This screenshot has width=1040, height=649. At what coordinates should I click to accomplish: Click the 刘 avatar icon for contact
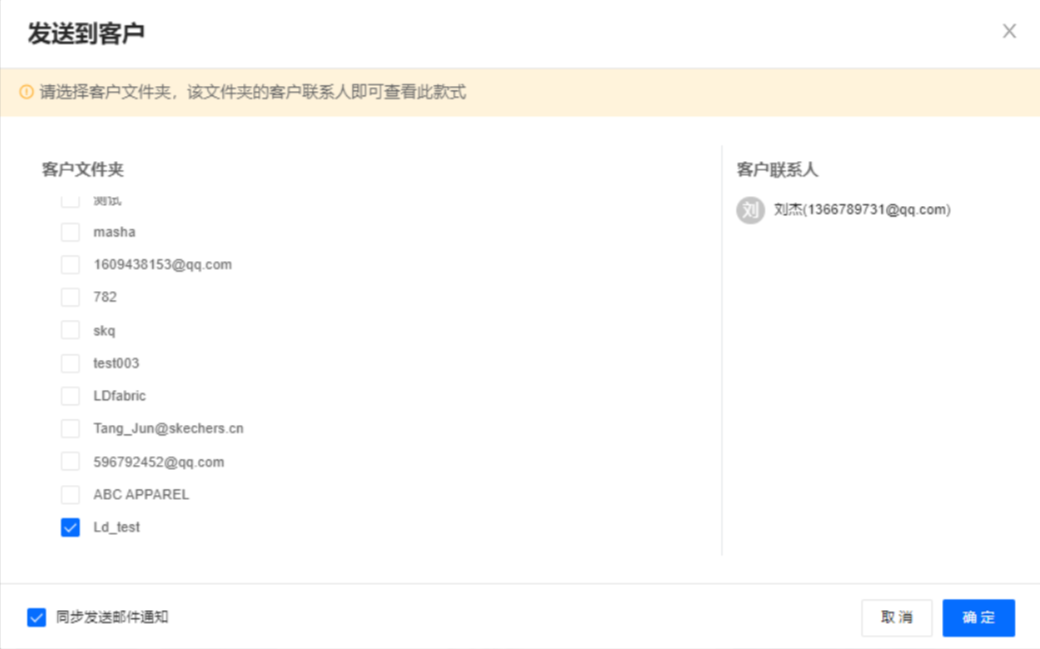[x=750, y=210]
